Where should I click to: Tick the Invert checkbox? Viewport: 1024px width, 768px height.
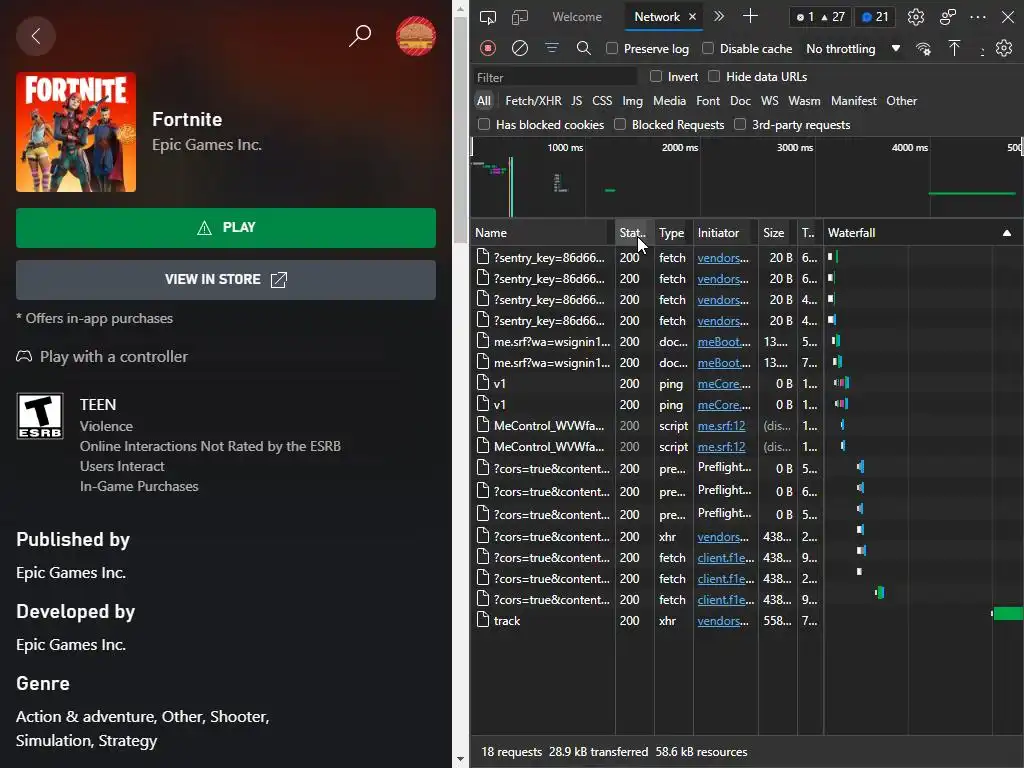(656, 76)
